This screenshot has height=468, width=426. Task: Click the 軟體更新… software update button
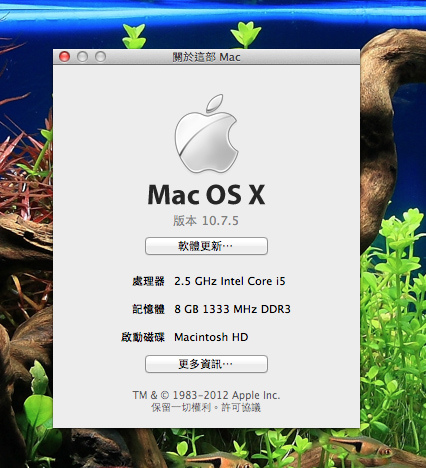click(206, 246)
